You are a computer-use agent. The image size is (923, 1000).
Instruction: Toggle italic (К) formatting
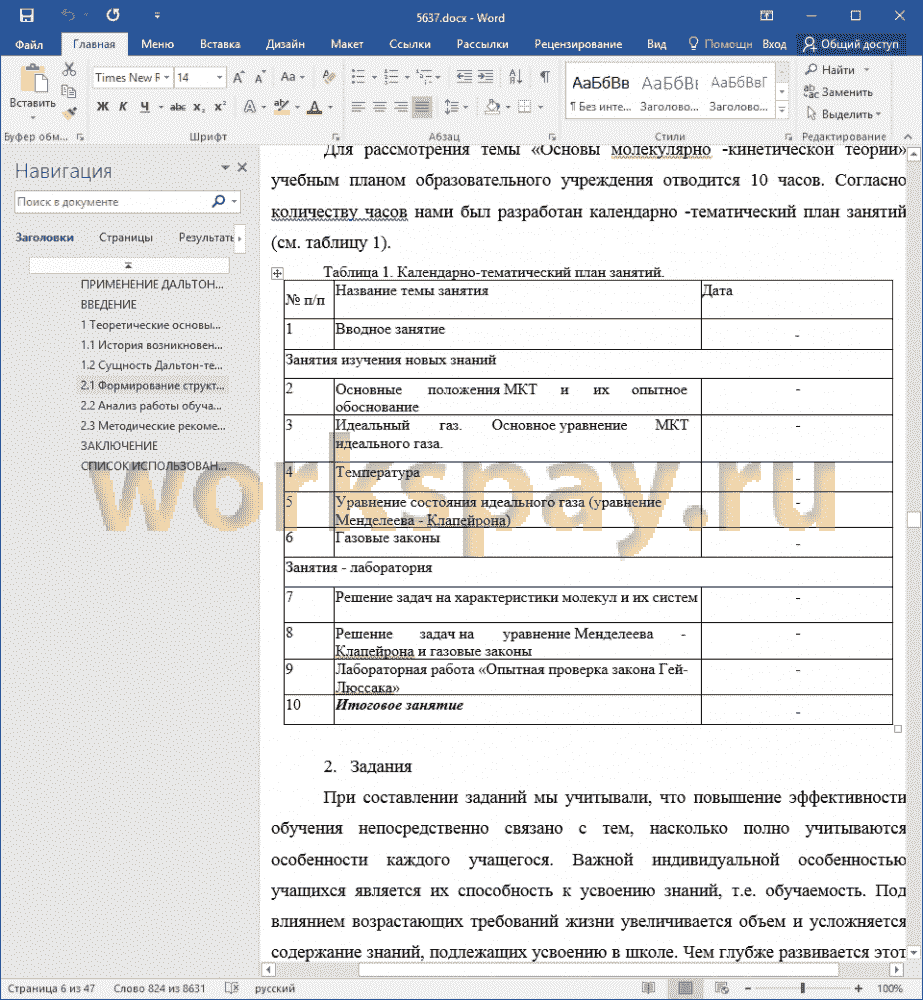point(123,107)
